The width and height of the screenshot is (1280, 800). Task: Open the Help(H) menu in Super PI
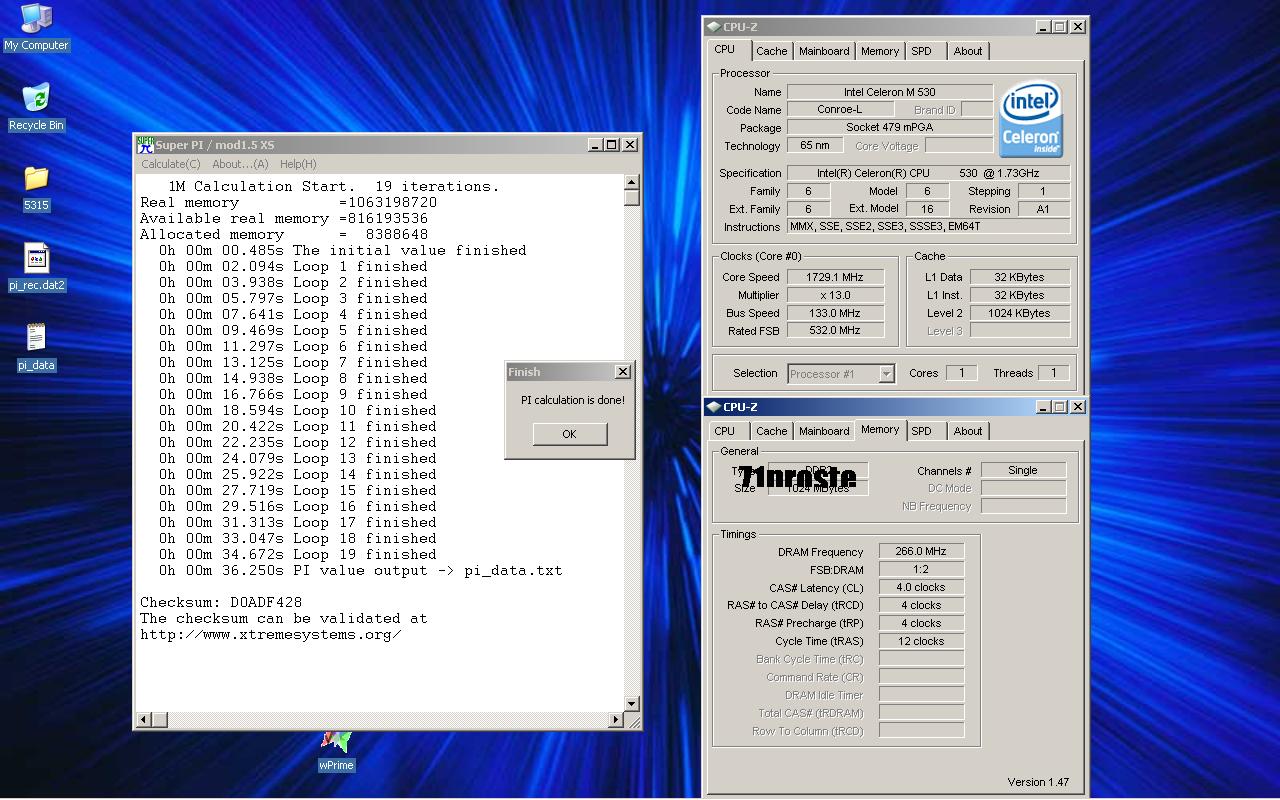pos(298,164)
